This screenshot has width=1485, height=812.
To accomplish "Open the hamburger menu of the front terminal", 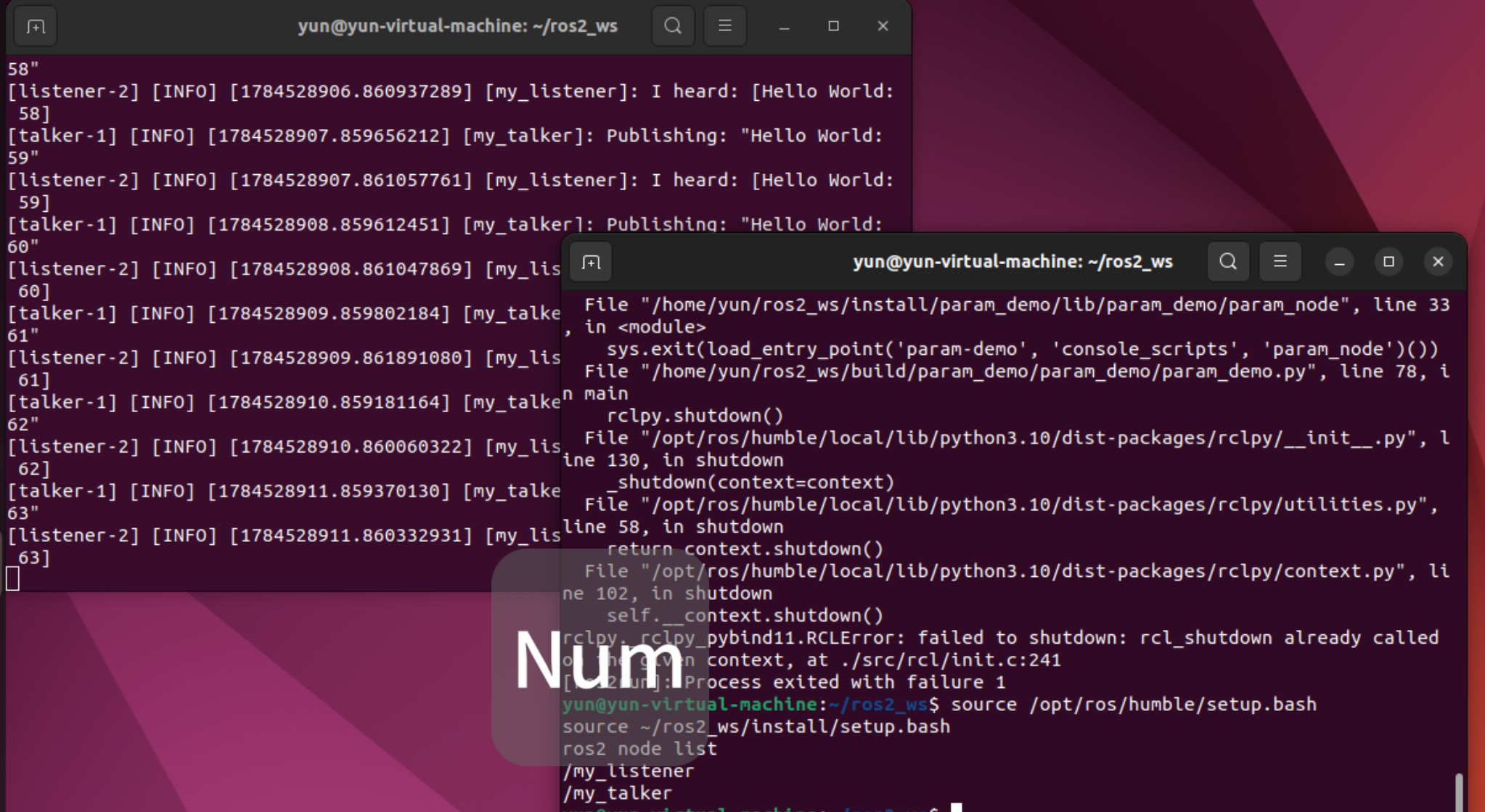I will [1280, 261].
